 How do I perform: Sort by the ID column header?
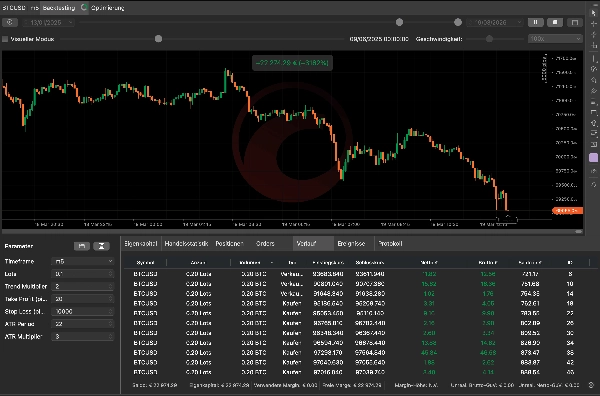(570, 262)
